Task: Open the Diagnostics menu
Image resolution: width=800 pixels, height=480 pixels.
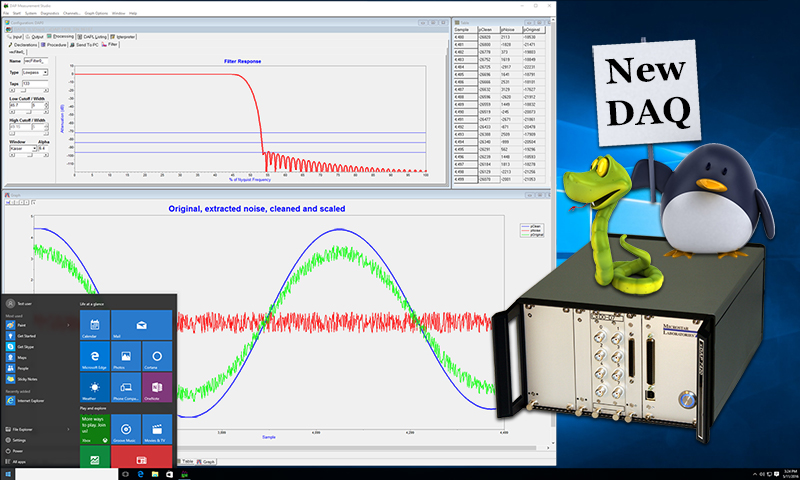Action: [x=50, y=13]
